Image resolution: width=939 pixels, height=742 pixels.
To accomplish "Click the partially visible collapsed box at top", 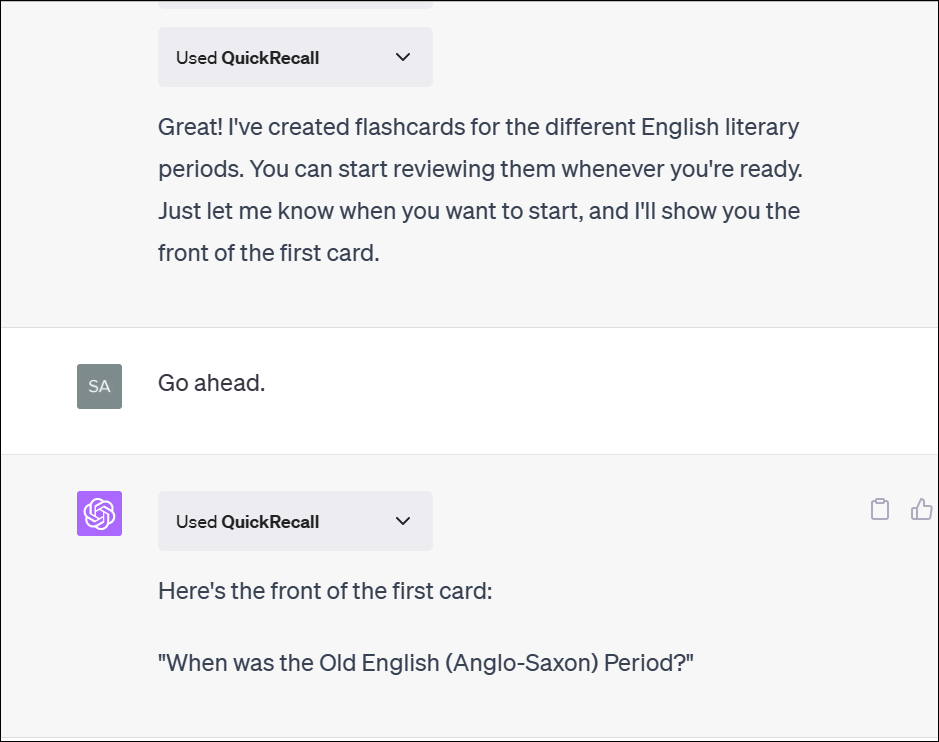I will coord(295,4).
